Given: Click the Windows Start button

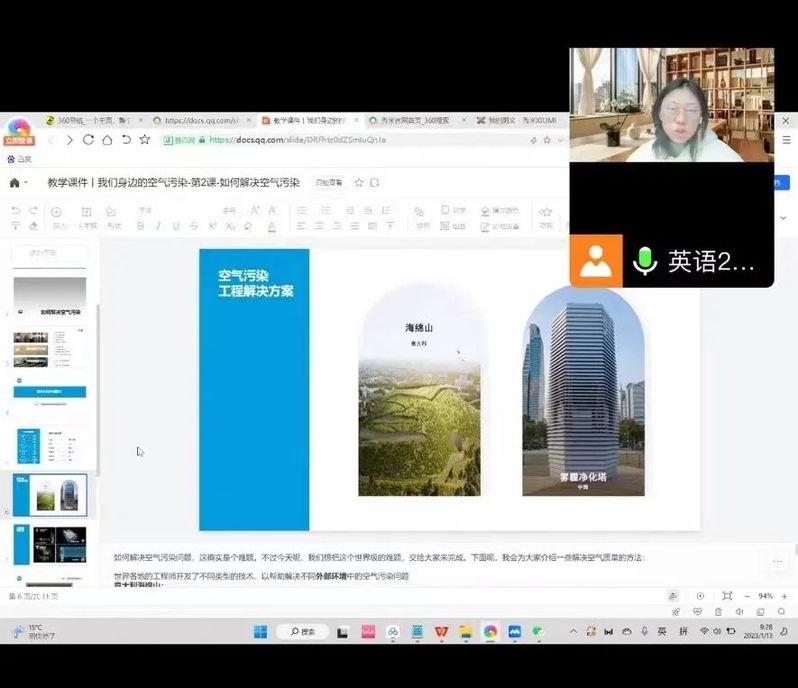Looking at the screenshot, I should (x=261, y=632).
